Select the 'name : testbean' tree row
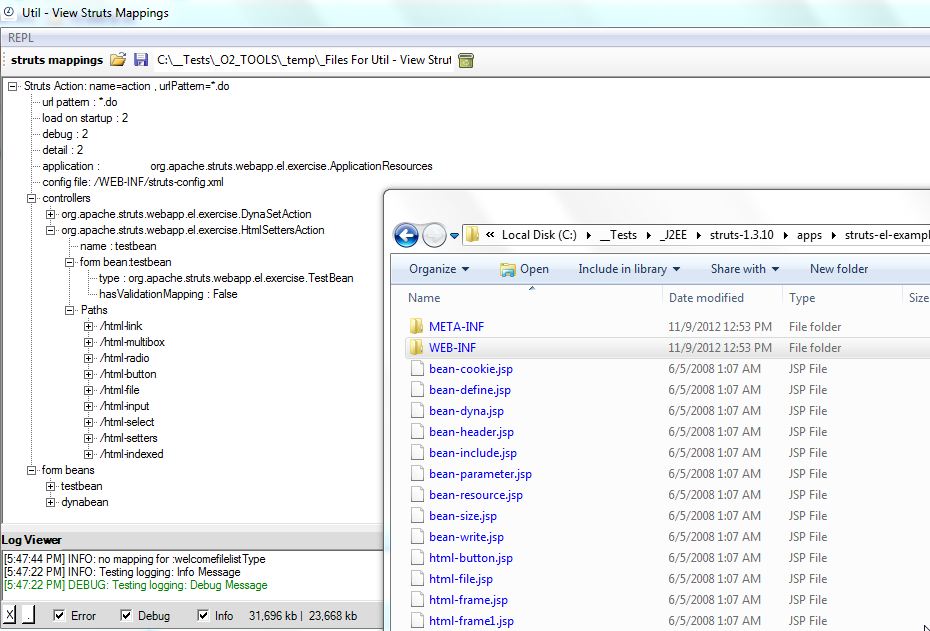This screenshot has width=930, height=631. pyautogui.click(x=118, y=246)
